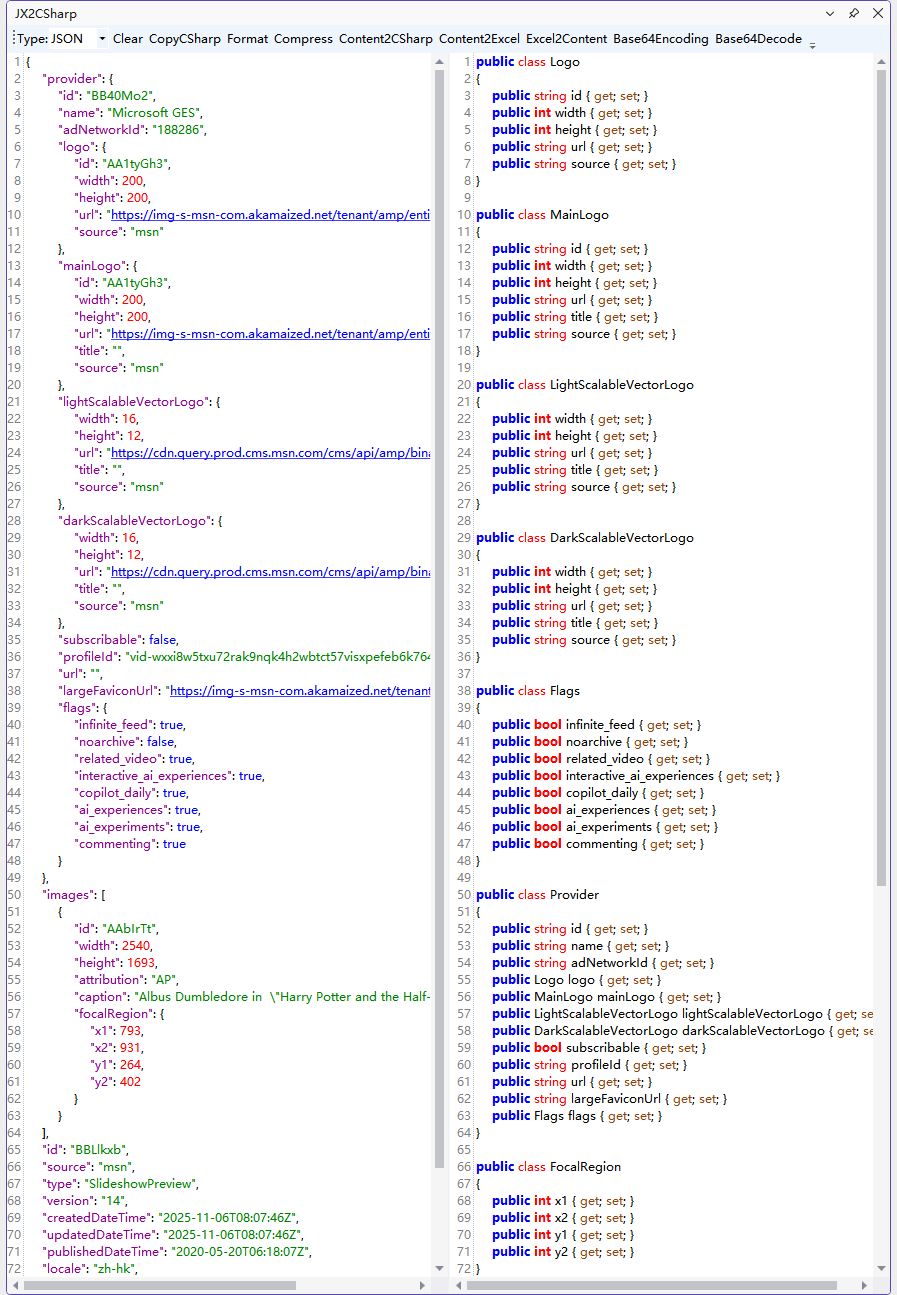The image size is (897, 1295).
Task: Close the JX2CSharp panel
Action: point(877,14)
